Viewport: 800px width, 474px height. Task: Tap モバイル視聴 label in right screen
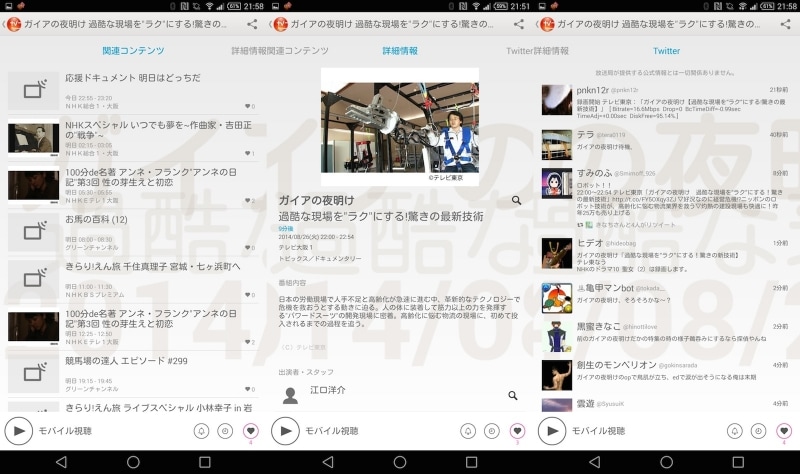click(x=598, y=431)
